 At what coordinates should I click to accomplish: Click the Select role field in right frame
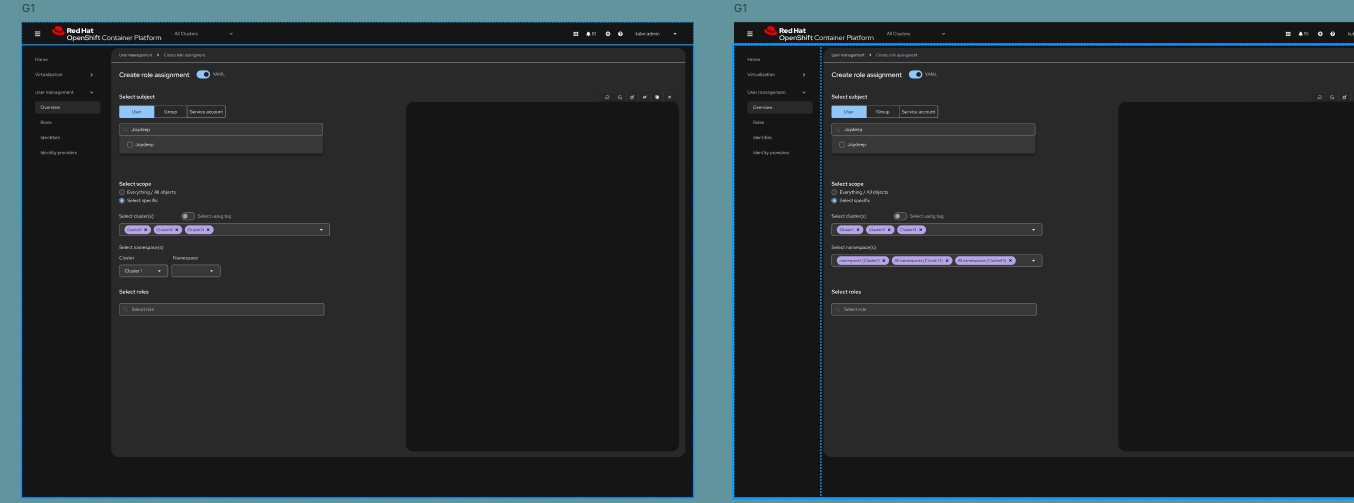coord(934,309)
